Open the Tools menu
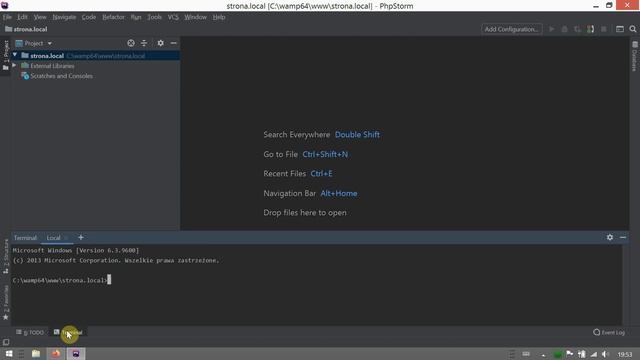This screenshot has height=360, width=640. (x=154, y=17)
